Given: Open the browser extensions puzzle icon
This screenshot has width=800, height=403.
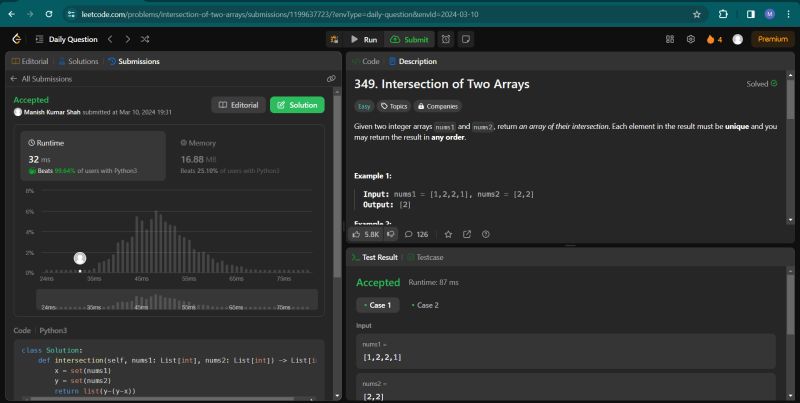Looking at the screenshot, I should coord(723,14).
